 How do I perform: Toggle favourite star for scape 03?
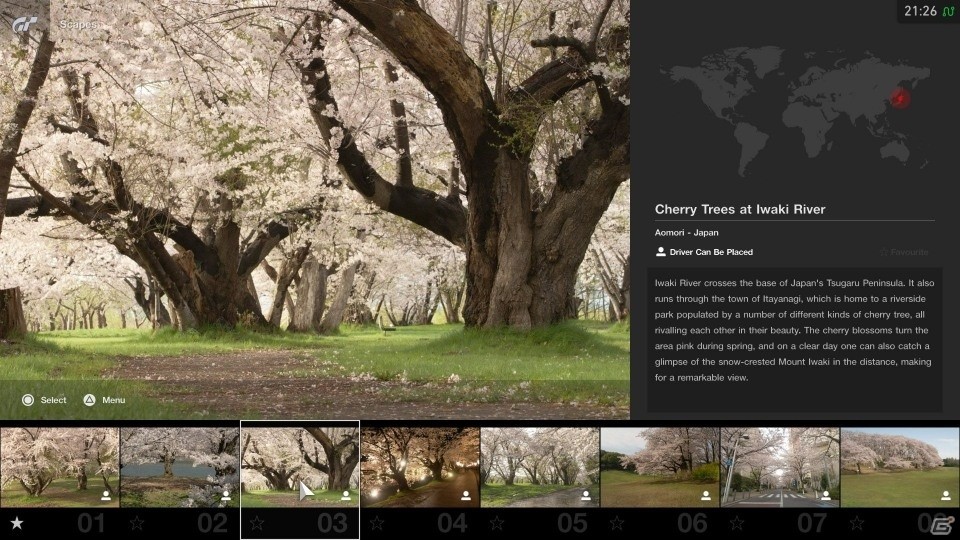(x=257, y=523)
